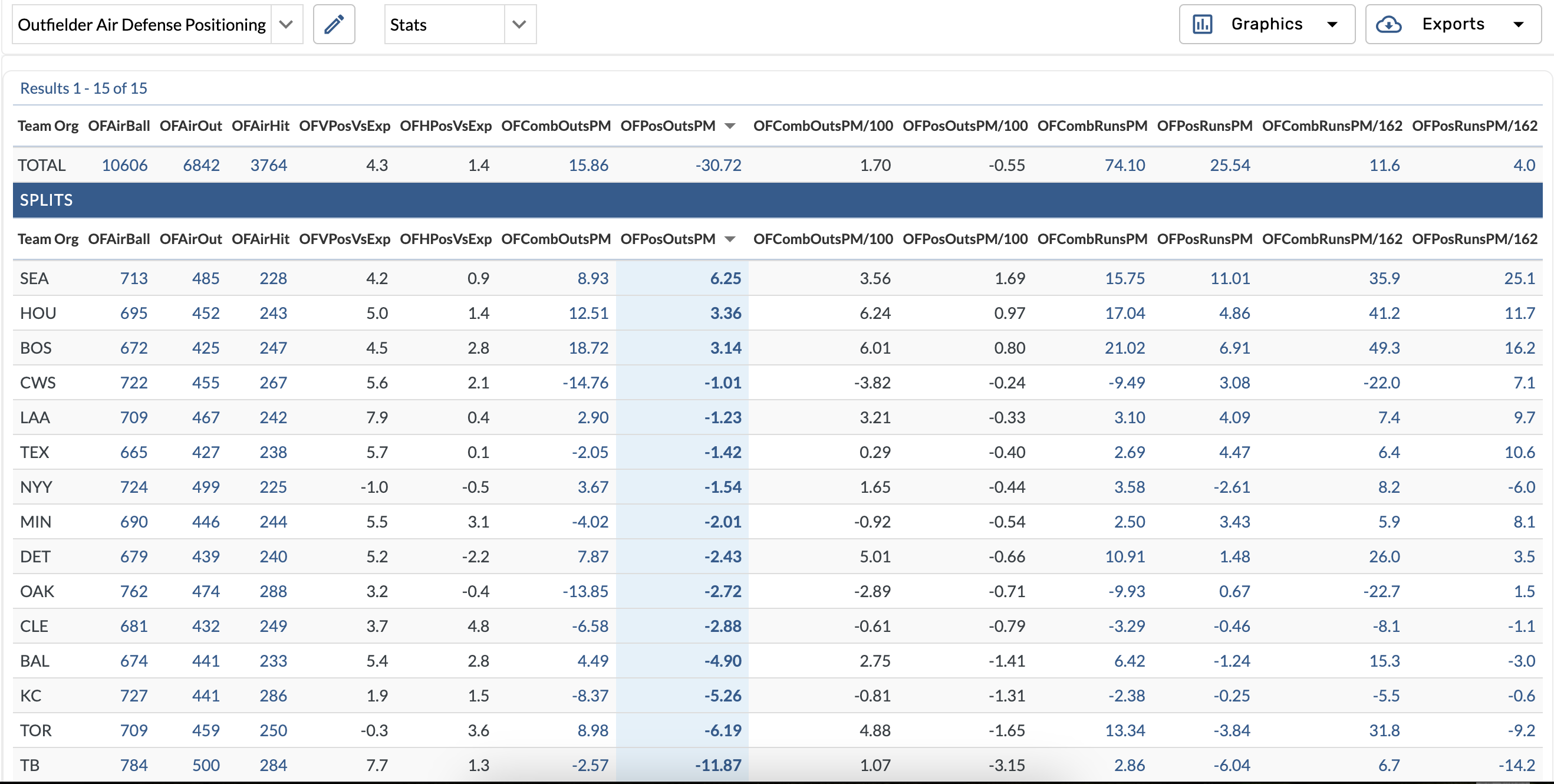This screenshot has height=784, width=1554.
Task: Click OAK's OFAirHit value 288
Action: coord(273,592)
